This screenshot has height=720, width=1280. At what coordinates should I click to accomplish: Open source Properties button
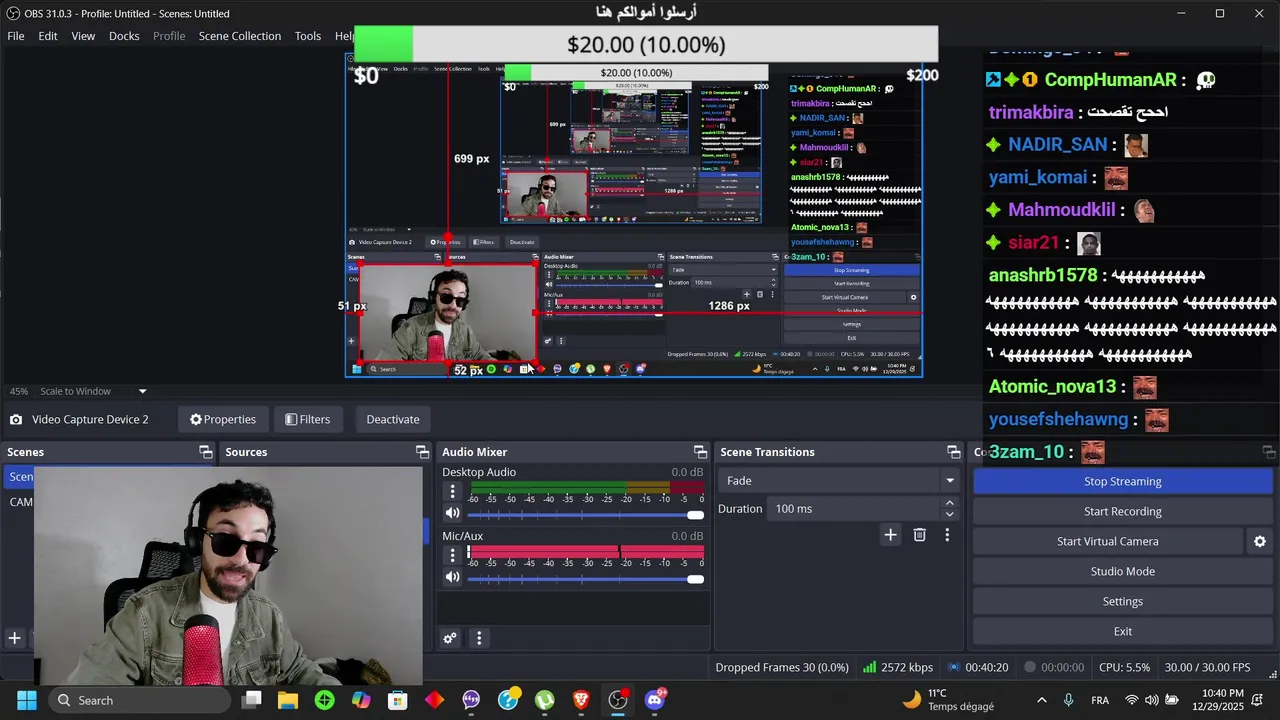[223, 419]
